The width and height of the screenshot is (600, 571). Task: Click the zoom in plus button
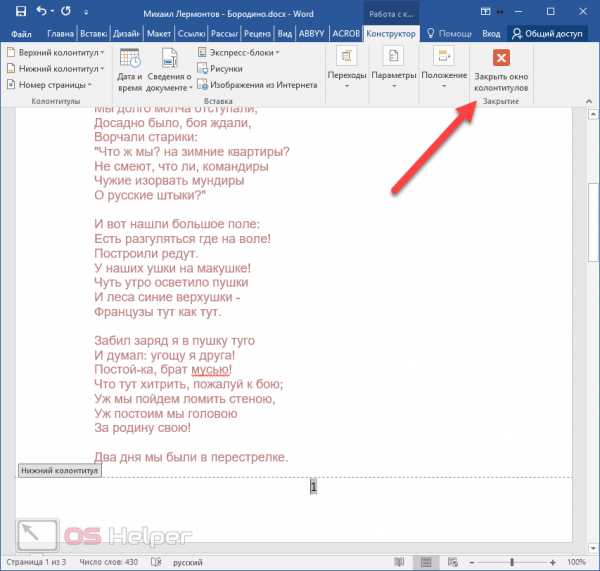[x=552, y=562]
